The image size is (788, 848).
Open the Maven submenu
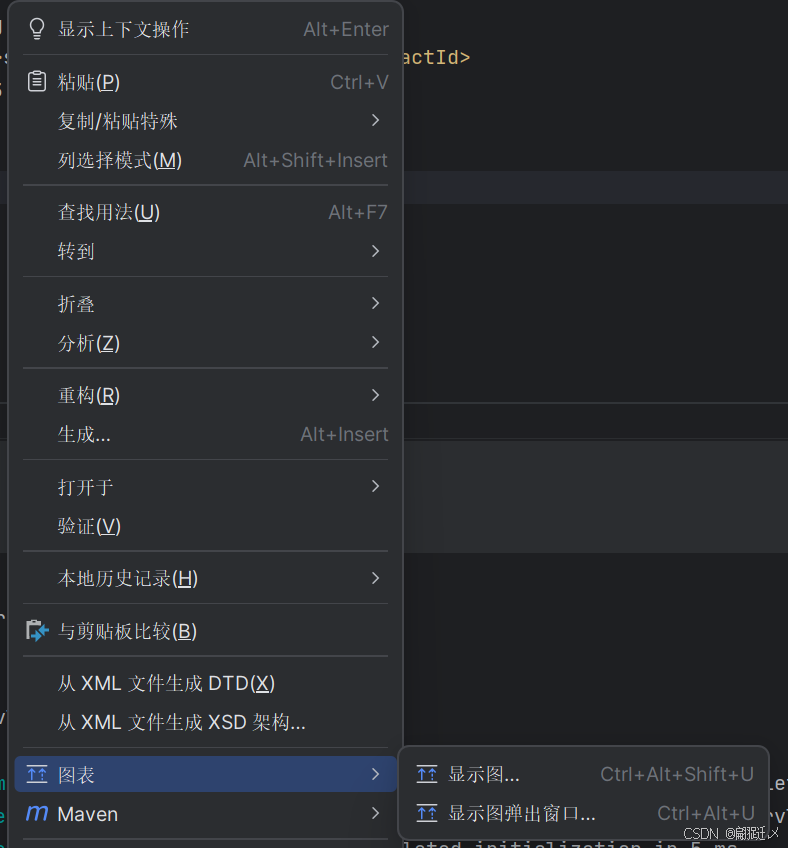pyautogui.click(x=375, y=814)
